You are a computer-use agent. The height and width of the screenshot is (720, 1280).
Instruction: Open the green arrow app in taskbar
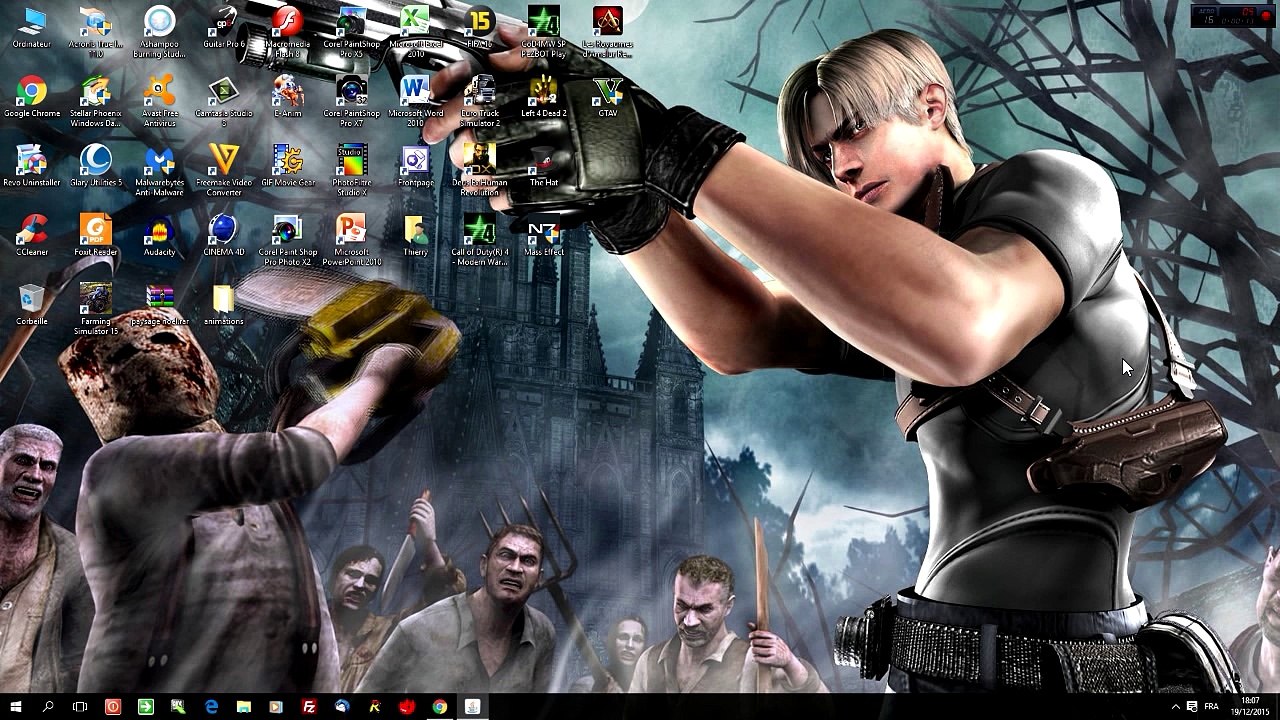(x=146, y=707)
